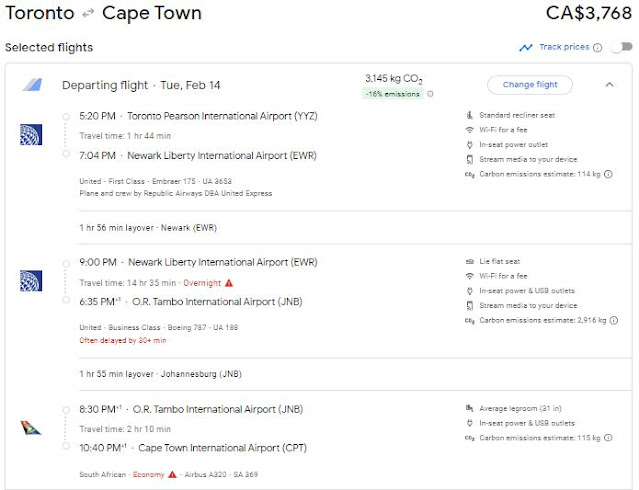Viewport: 639px width, 490px height.
Task: Click the Track prices trend-line icon
Action: click(526, 47)
